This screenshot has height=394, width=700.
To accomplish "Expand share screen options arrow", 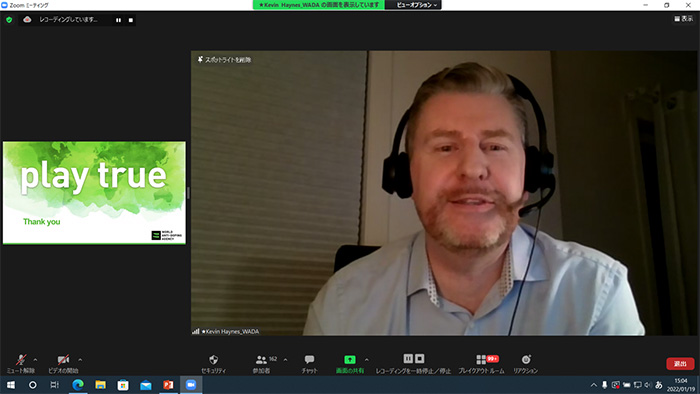I will tap(367, 360).
